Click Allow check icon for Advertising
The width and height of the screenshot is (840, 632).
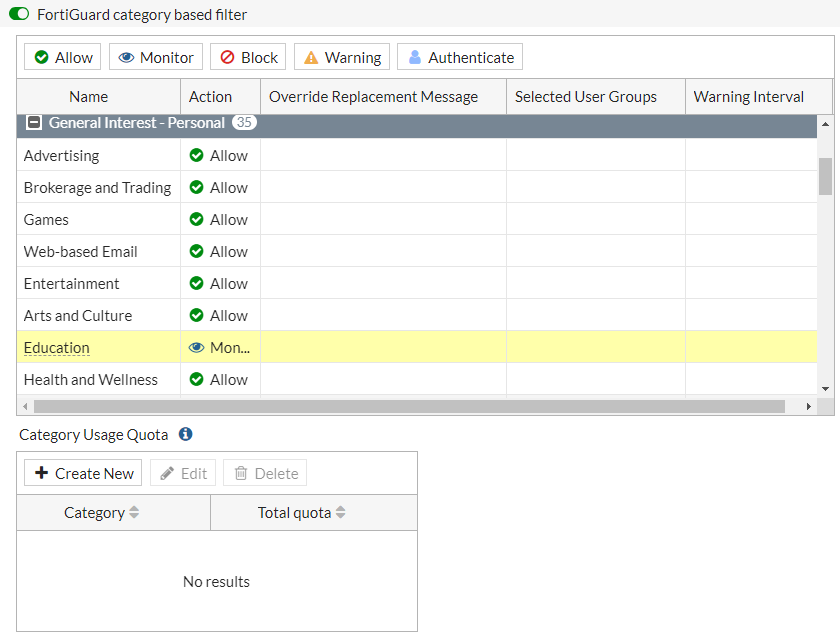(197, 155)
